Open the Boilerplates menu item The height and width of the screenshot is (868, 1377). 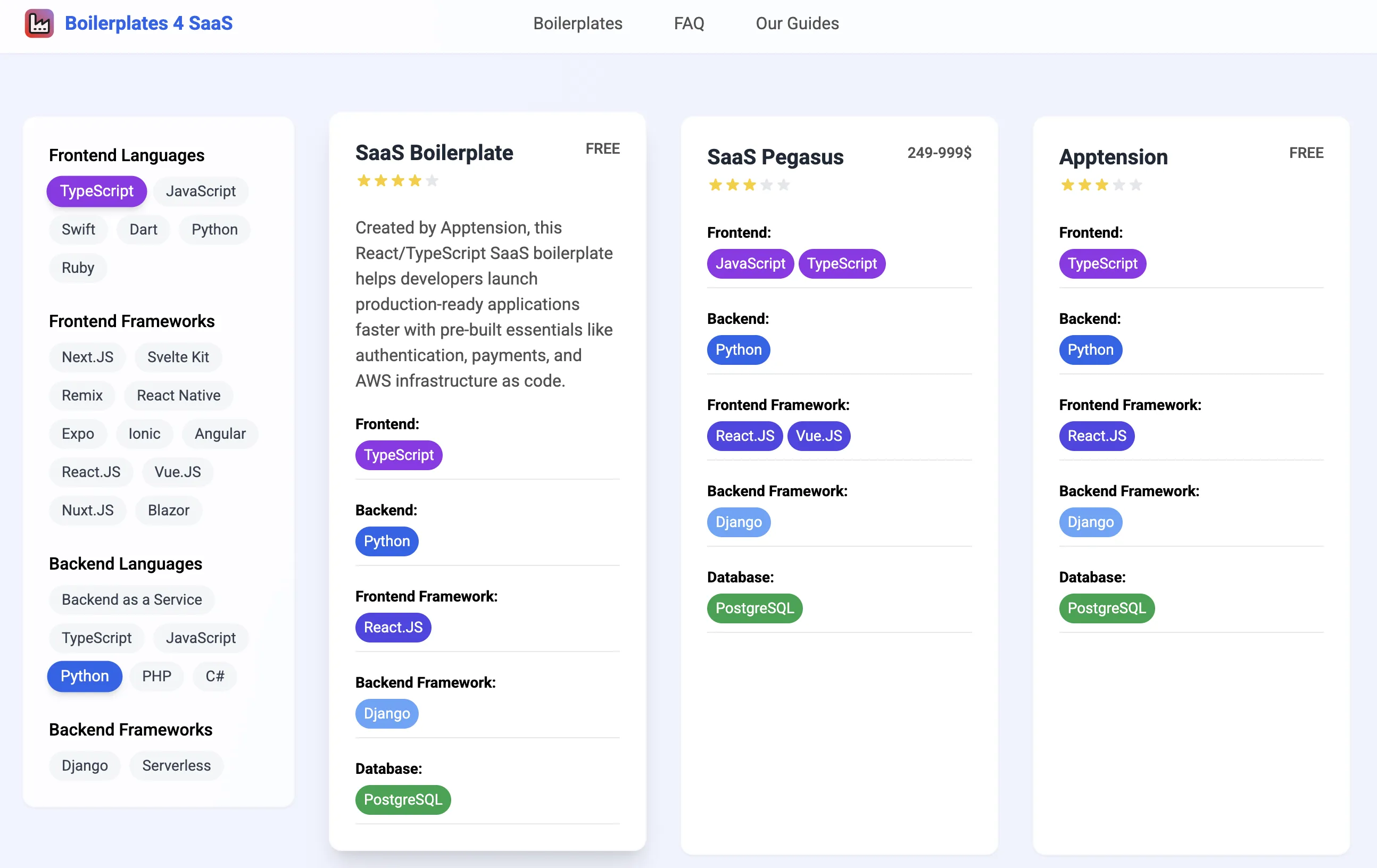pyautogui.click(x=577, y=23)
